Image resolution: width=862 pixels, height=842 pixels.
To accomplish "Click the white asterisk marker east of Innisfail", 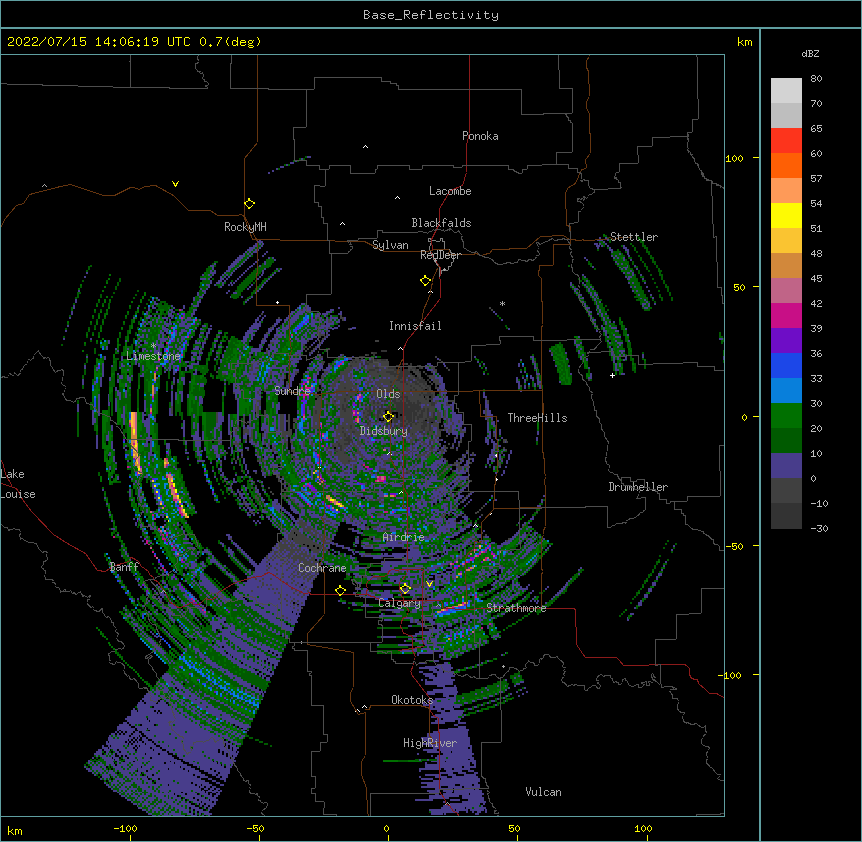I will (502, 303).
